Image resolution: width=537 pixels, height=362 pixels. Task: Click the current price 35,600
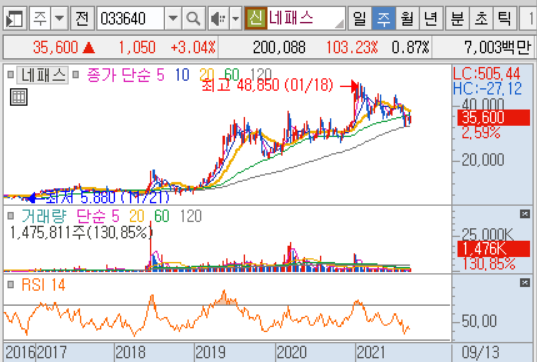55,47
